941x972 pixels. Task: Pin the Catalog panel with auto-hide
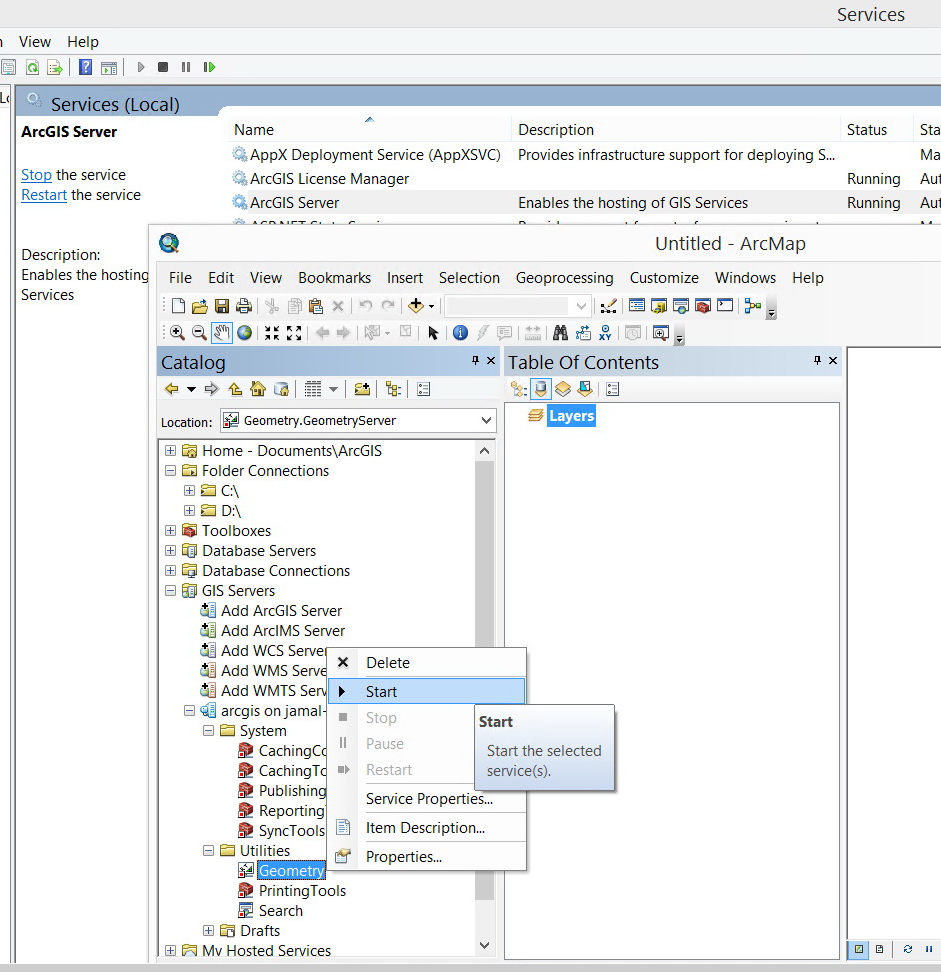[x=475, y=360]
